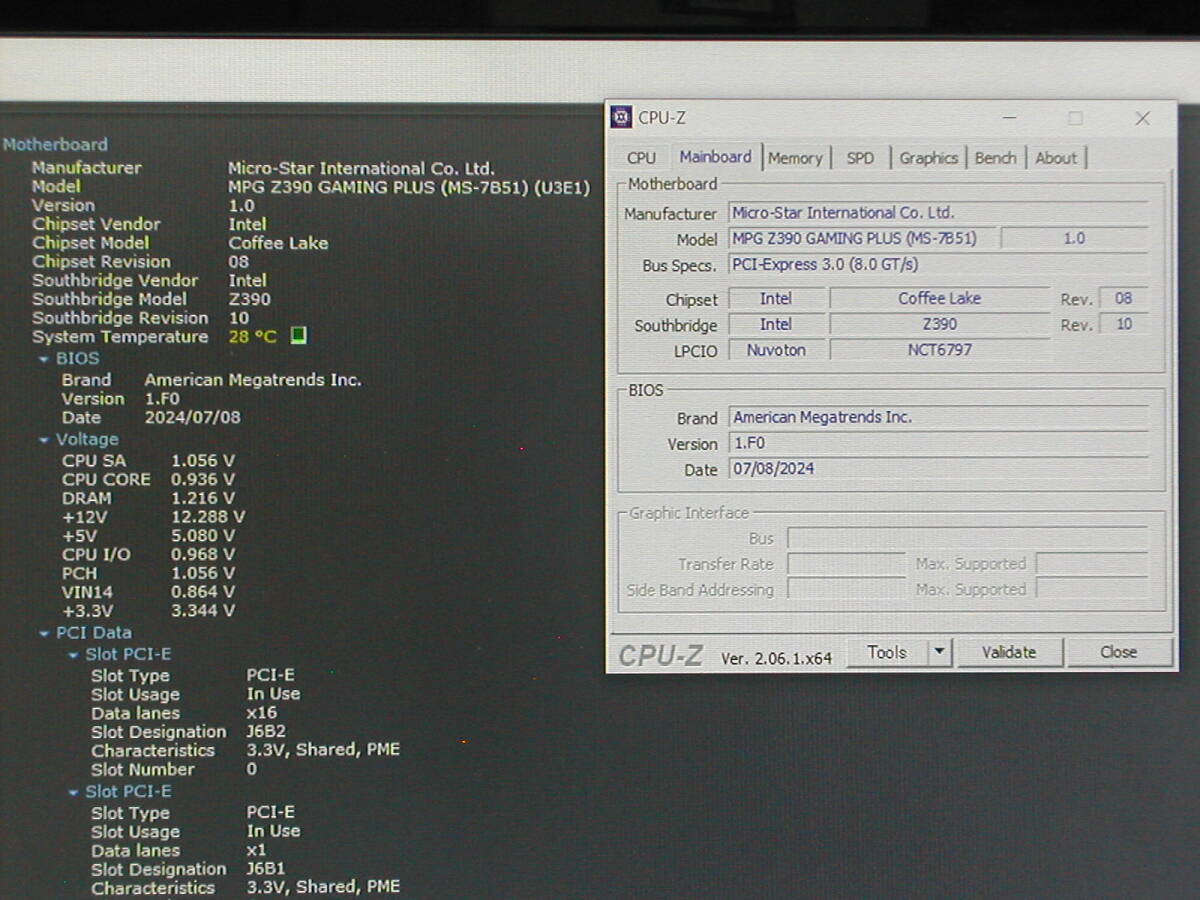The width and height of the screenshot is (1200, 900).
Task: Click the Chipset Rev. 08 field
Action: point(1123,298)
